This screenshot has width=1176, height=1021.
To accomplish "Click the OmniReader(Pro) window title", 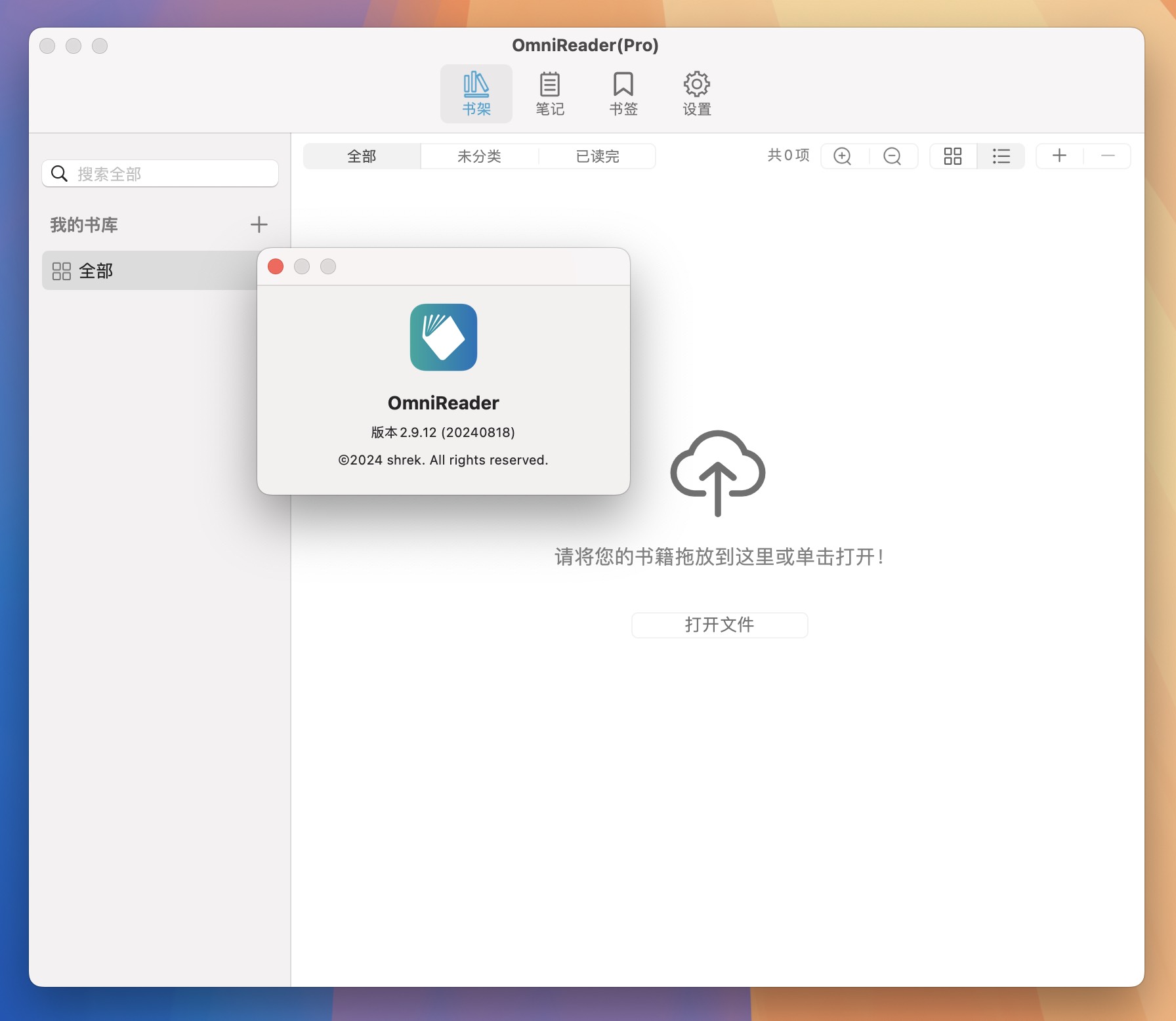I will [x=585, y=45].
